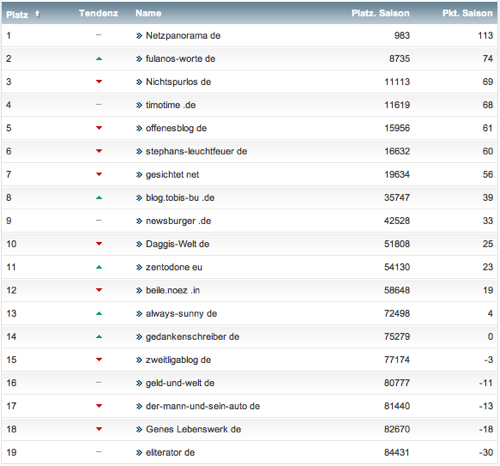Open the newsburger .de link

(x=178, y=221)
